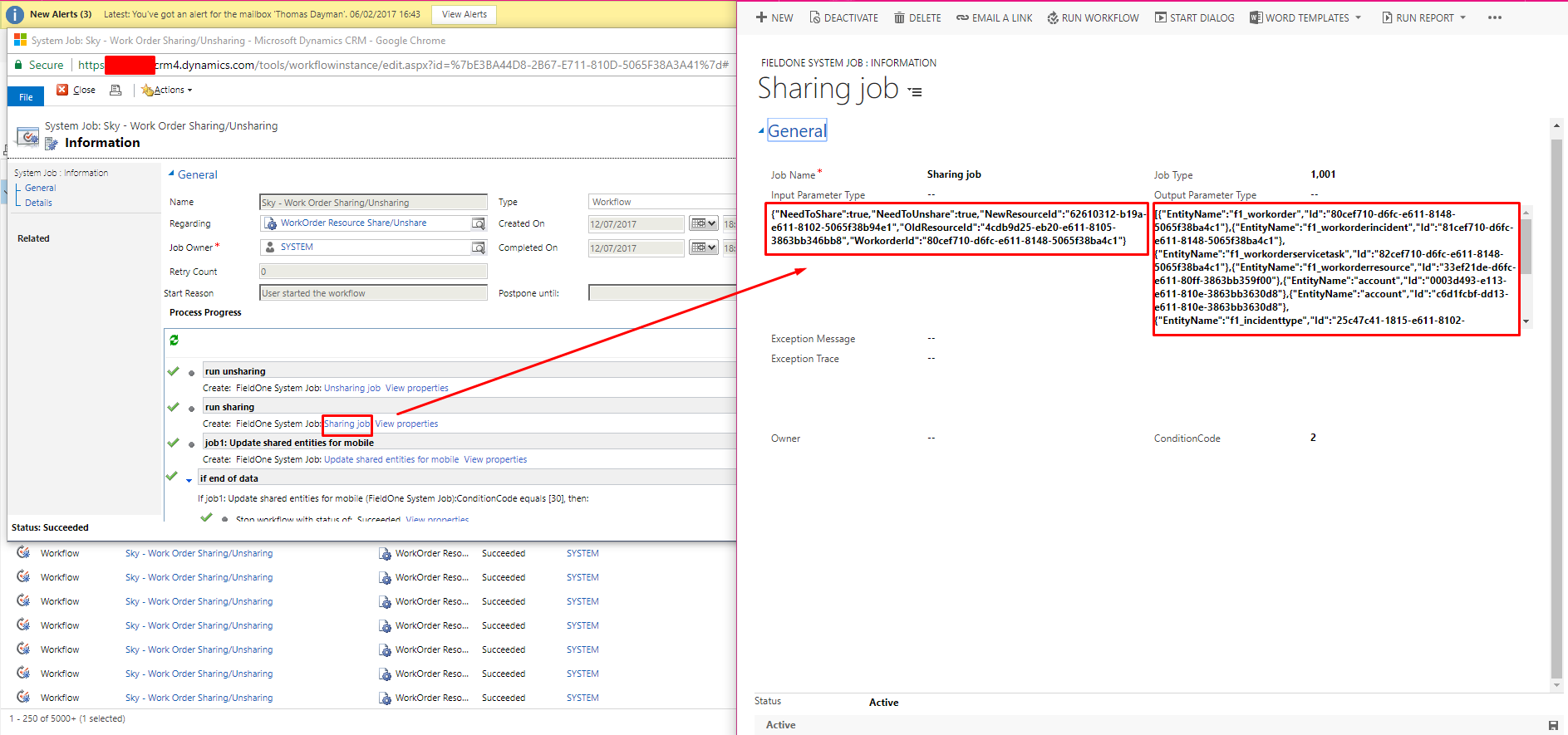Click the Name field with Sky Work Order
This screenshot has height=735, width=1568.
click(x=373, y=202)
